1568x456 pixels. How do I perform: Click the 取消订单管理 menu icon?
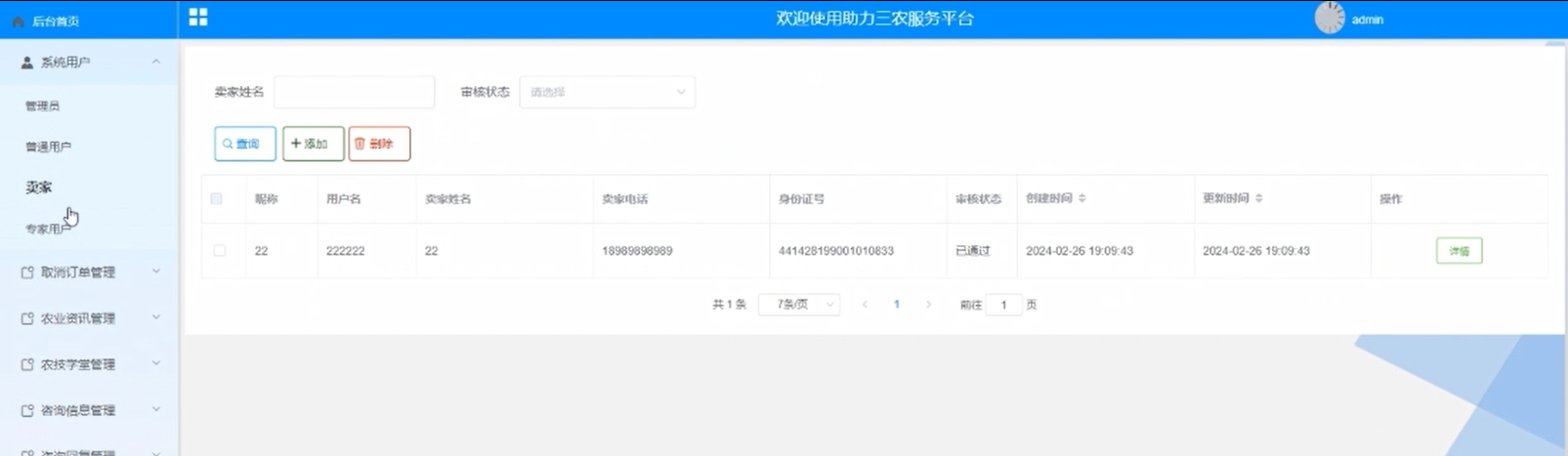[27, 272]
